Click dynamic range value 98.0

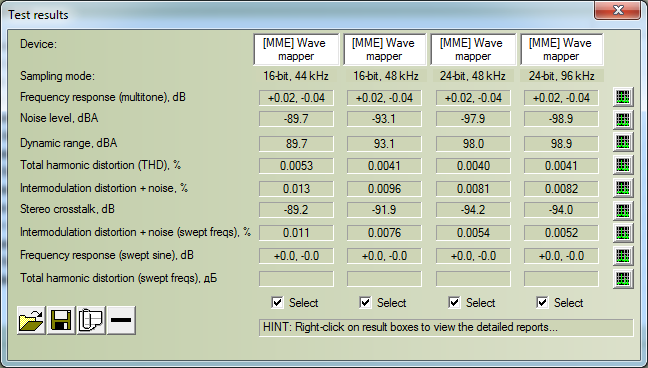click(473, 144)
